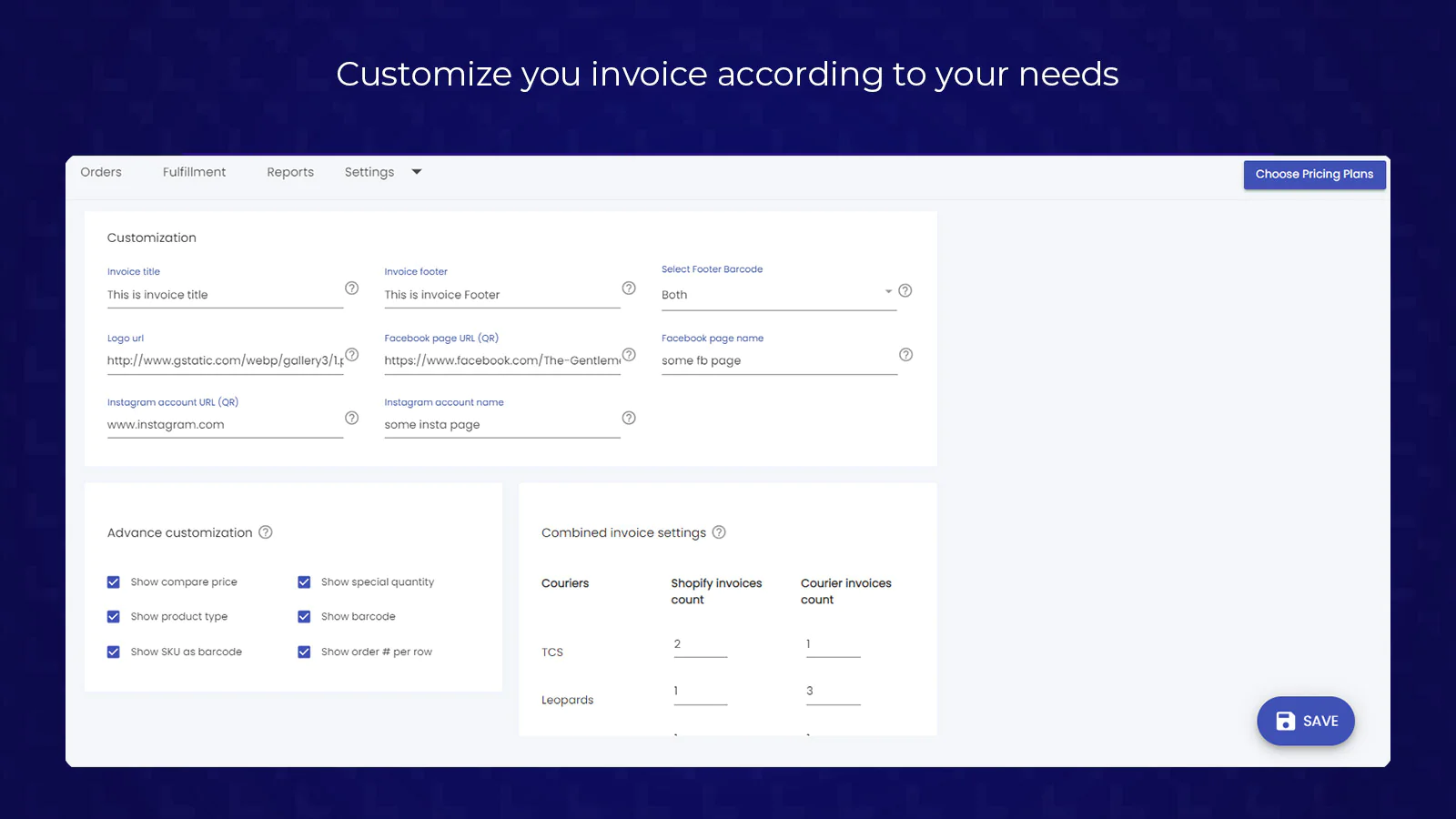The width and height of the screenshot is (1456, 819).
Task: Click Choose Pricing Plans button
Action: pos(1315,175)
